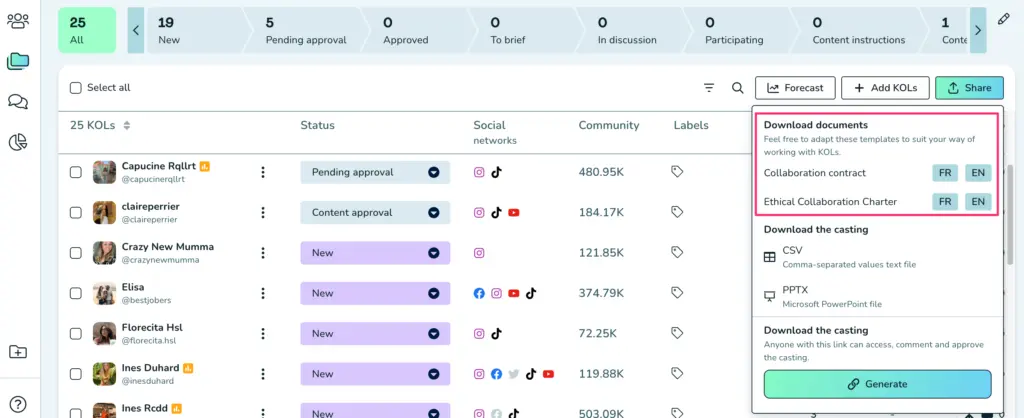Open the help question mark icon
This screenshot has width=1024, height=418.
point(19,404)
